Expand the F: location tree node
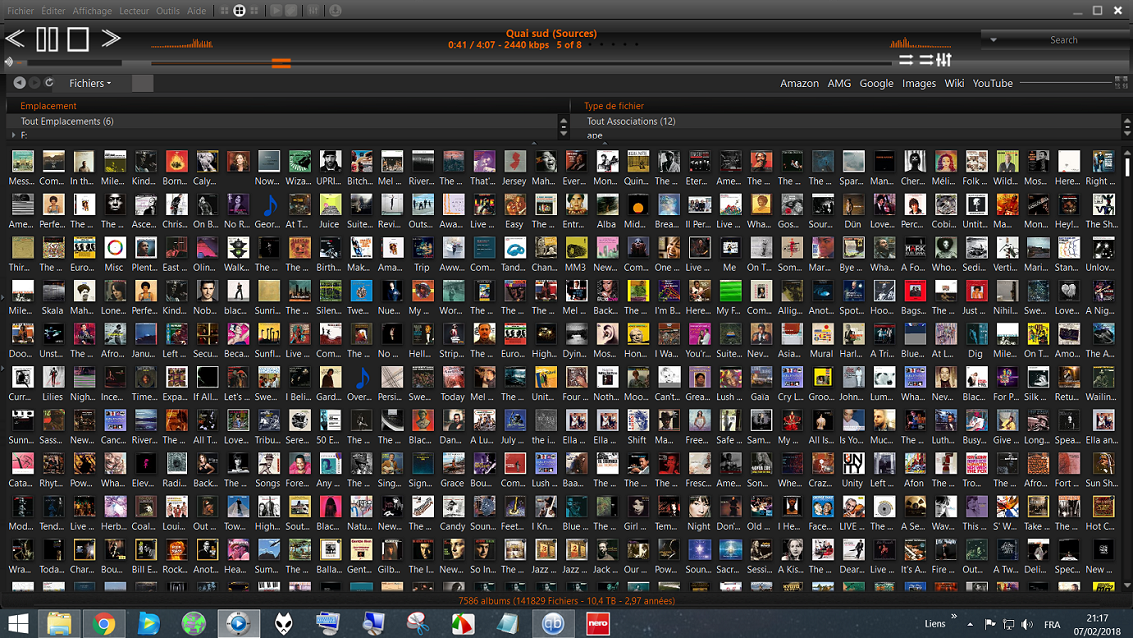This screenshot has width=1133, height=638. [x=13, y=135]
